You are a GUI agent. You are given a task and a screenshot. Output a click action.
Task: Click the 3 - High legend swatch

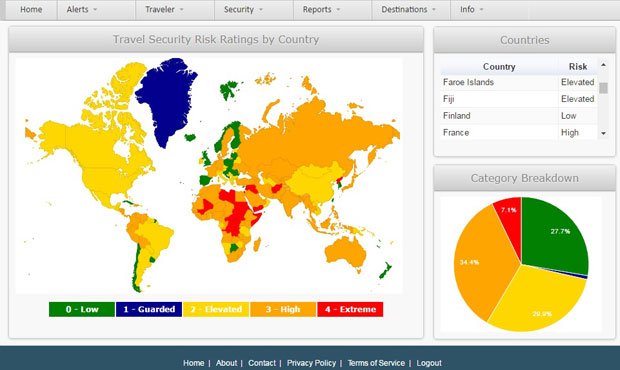(283, 309)
